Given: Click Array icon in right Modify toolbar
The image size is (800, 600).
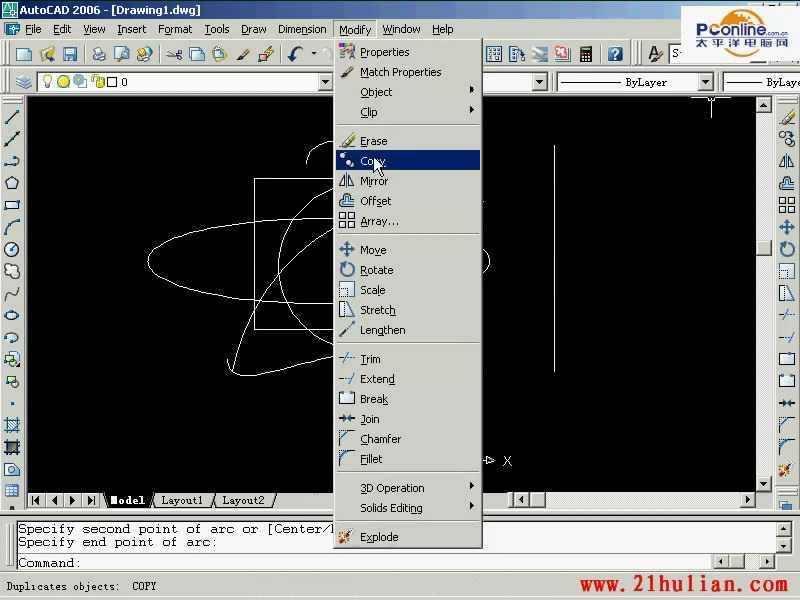Looking at the screenshot, I should 787,205.
